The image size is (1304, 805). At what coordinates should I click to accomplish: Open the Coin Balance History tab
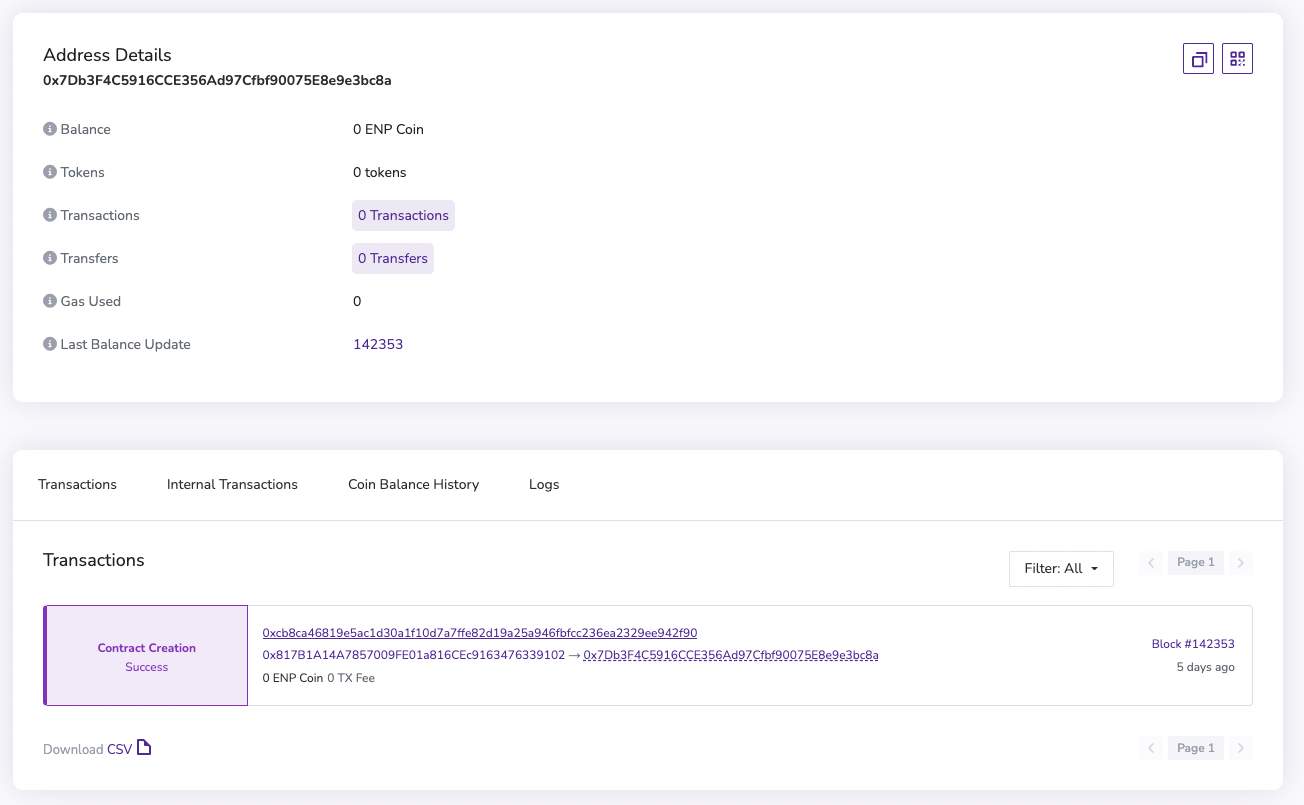click(x=413, y=484)
